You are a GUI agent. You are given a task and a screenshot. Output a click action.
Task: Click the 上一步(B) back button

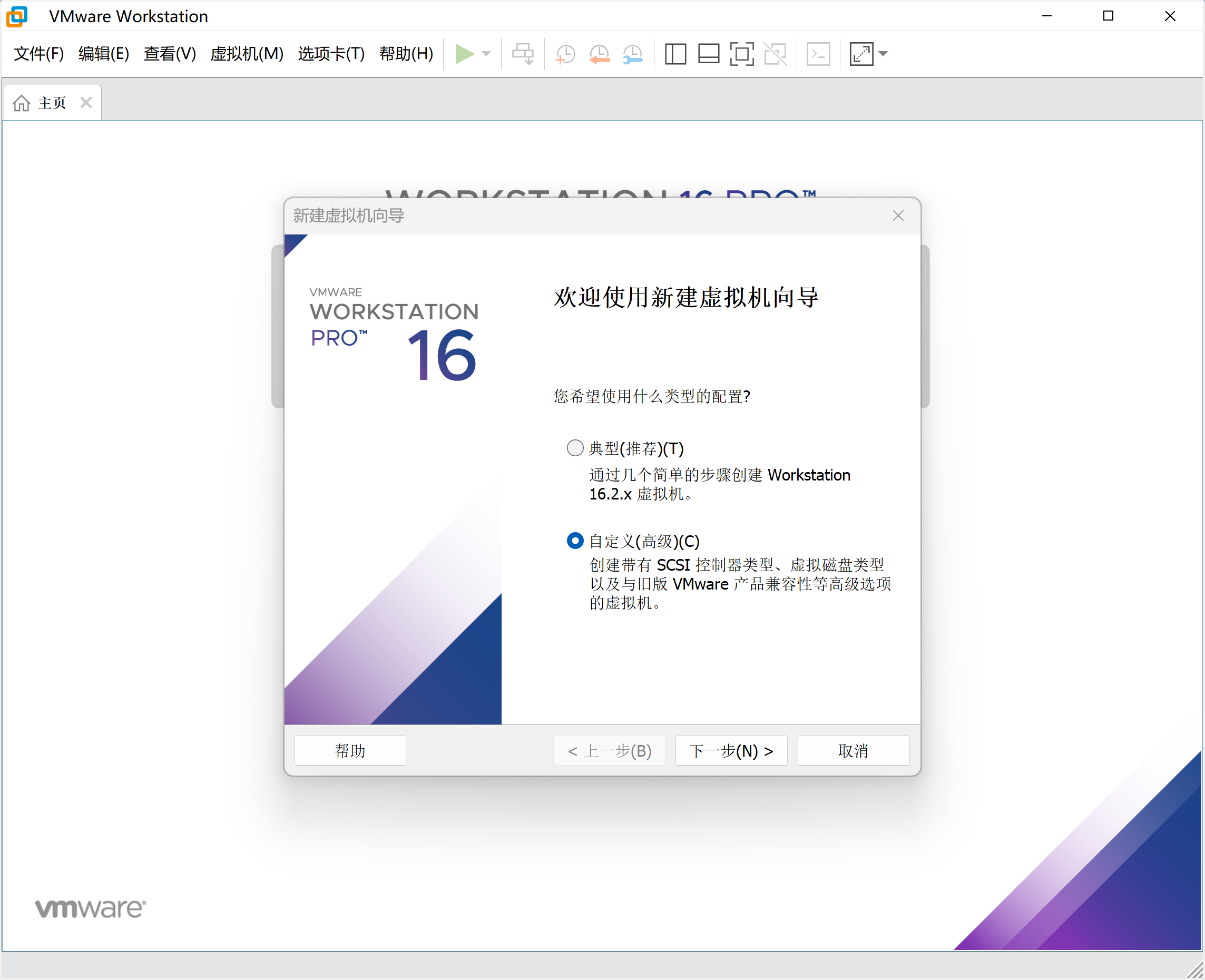pos(610,750)
